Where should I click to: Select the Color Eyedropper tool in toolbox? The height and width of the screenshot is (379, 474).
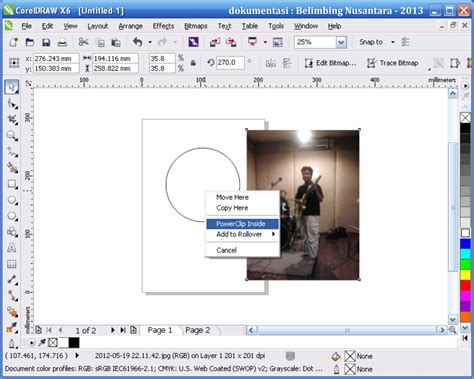(x=12, y=328)
